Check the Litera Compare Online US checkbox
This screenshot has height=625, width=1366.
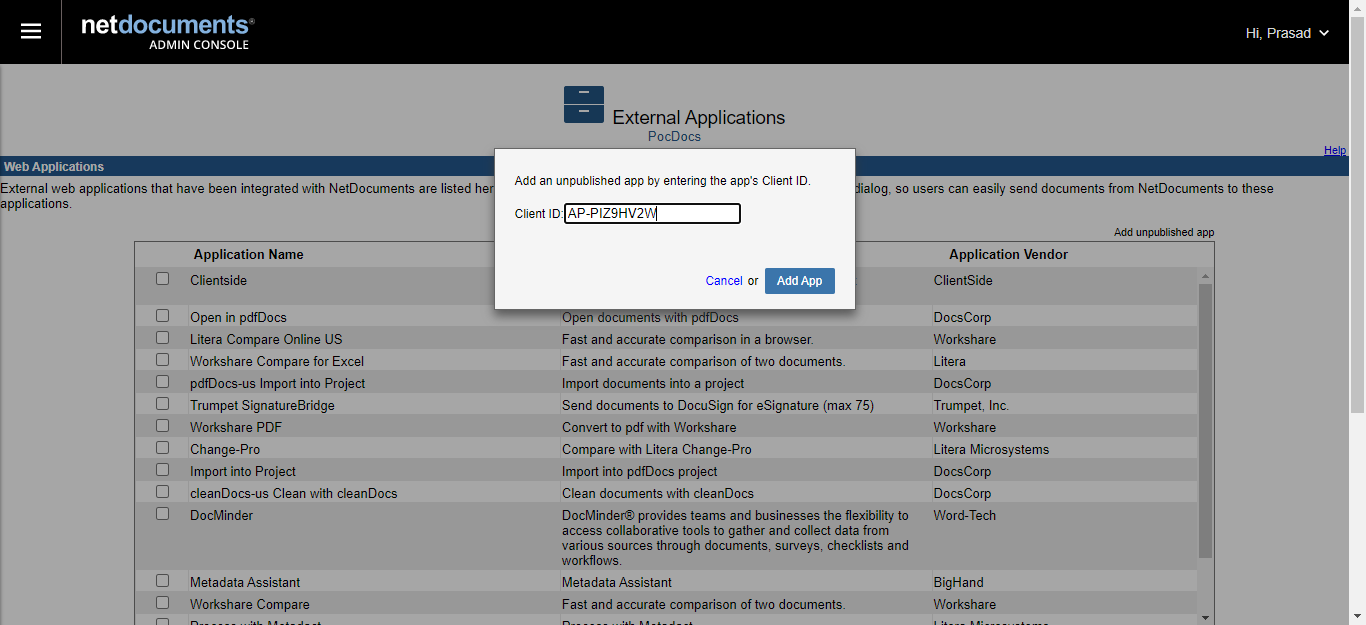click(163, 338)
